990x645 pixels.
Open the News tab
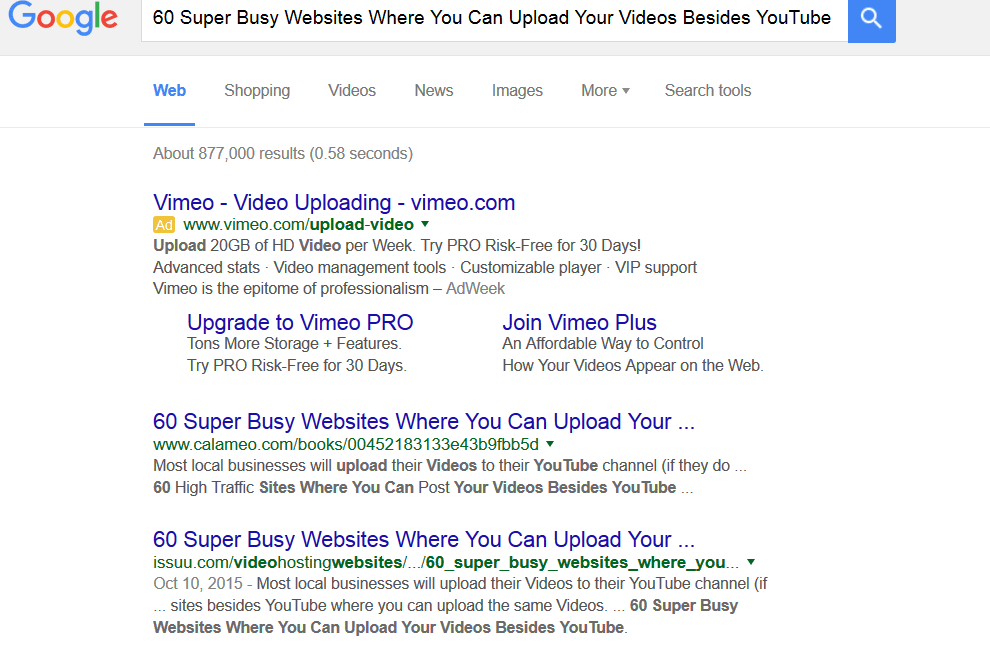coord(434,90)
